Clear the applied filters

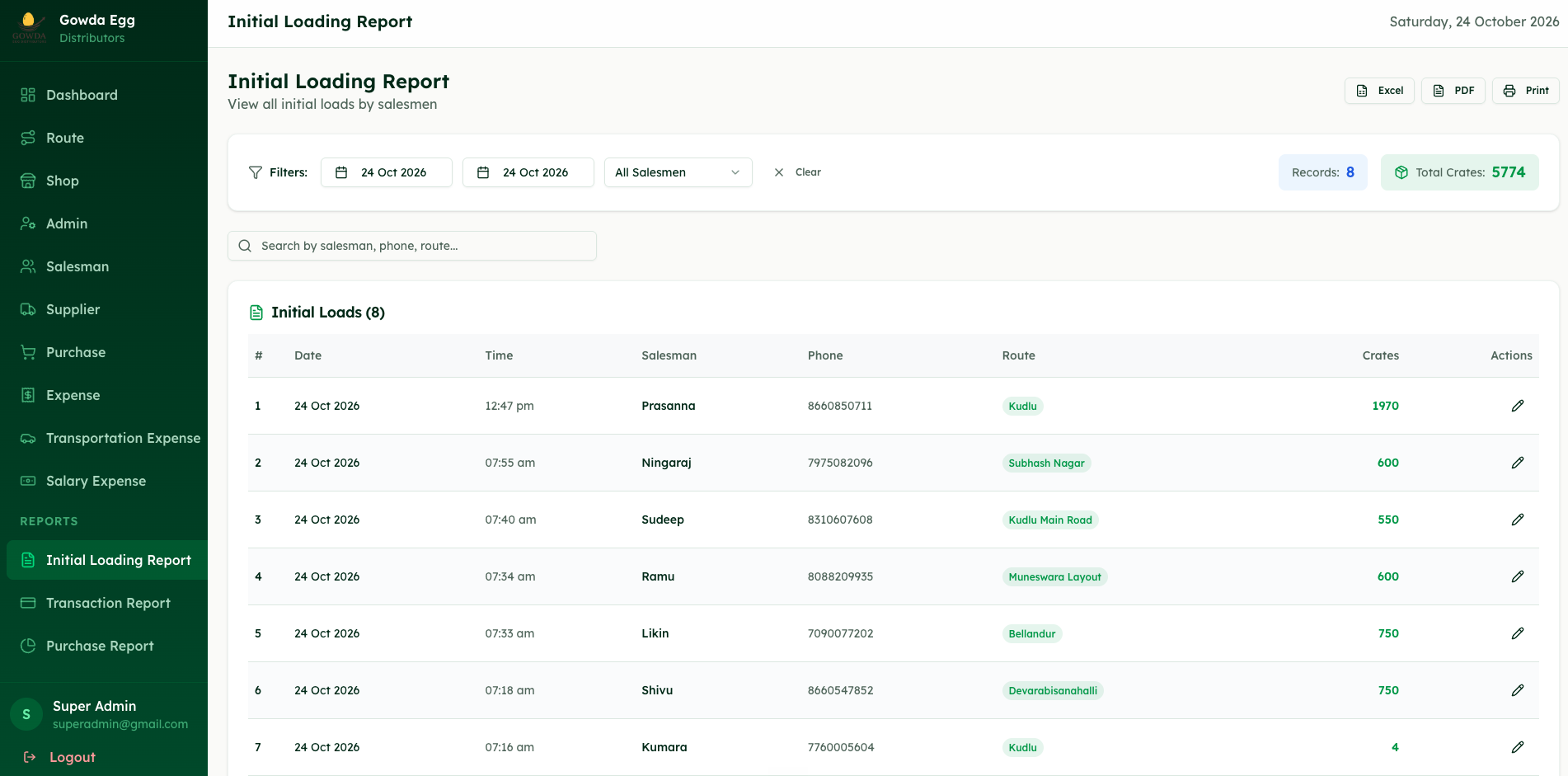pos(797,172)
